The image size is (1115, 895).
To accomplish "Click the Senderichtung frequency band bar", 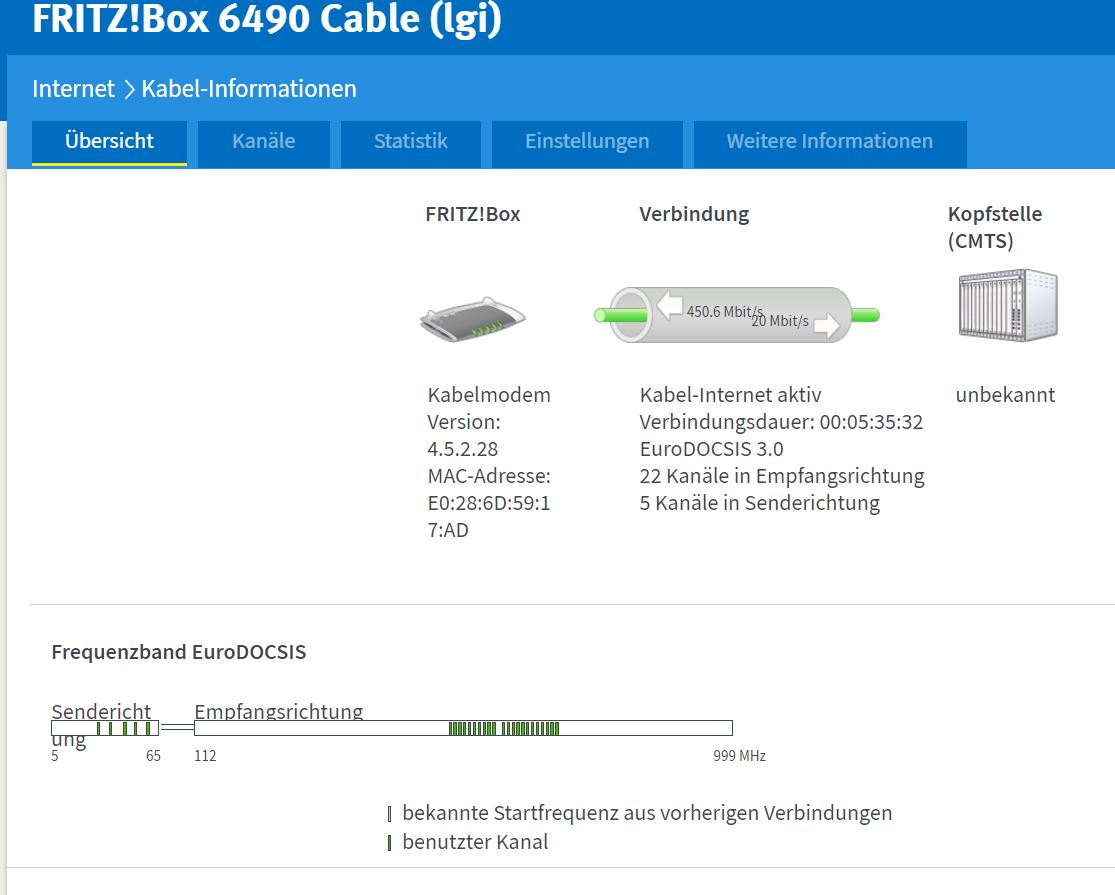I will (105, 728).
